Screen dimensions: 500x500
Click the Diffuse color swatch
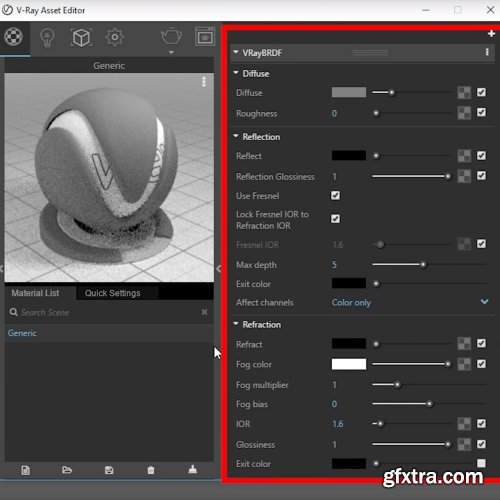tap(349, 92)
